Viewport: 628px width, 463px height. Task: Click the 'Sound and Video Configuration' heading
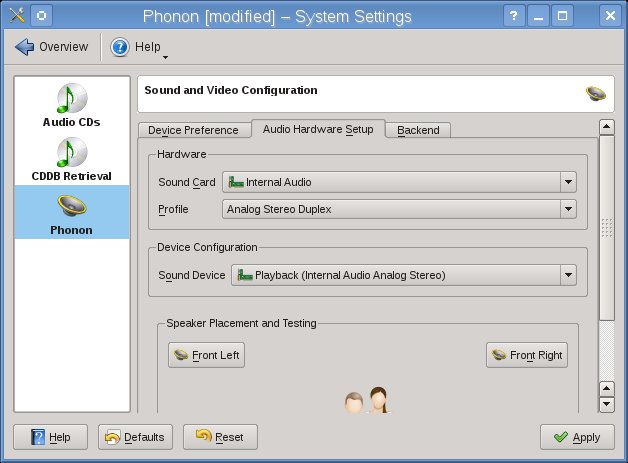(x=231, y=90)
